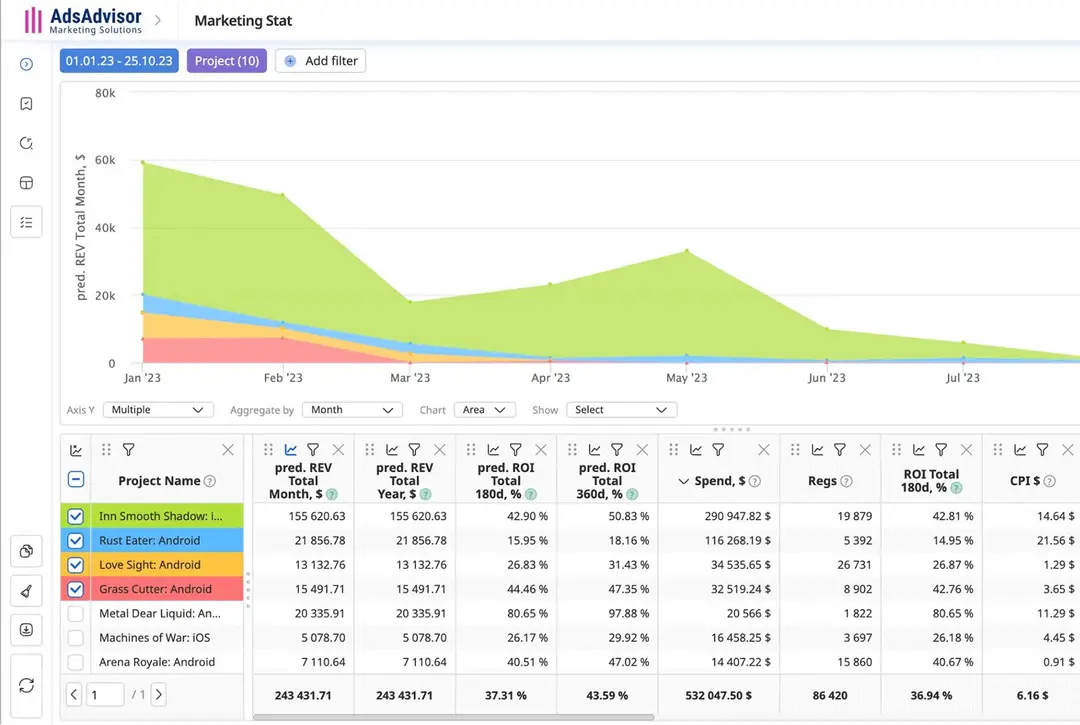Click the date range 01.01.23 - 25.10.23 filter
Screen dimensions: 1080x725
(119, 61)
